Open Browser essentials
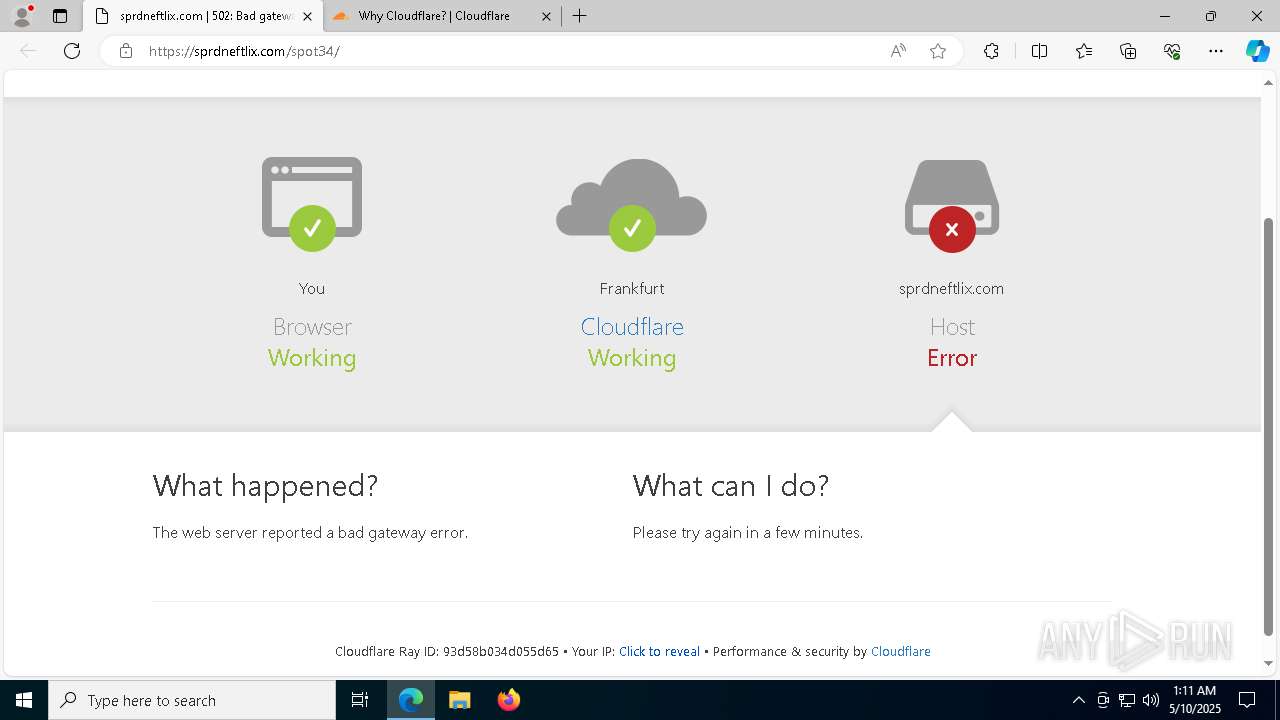The height and width of the screenshot is (720, 1280). [1172, 51]
